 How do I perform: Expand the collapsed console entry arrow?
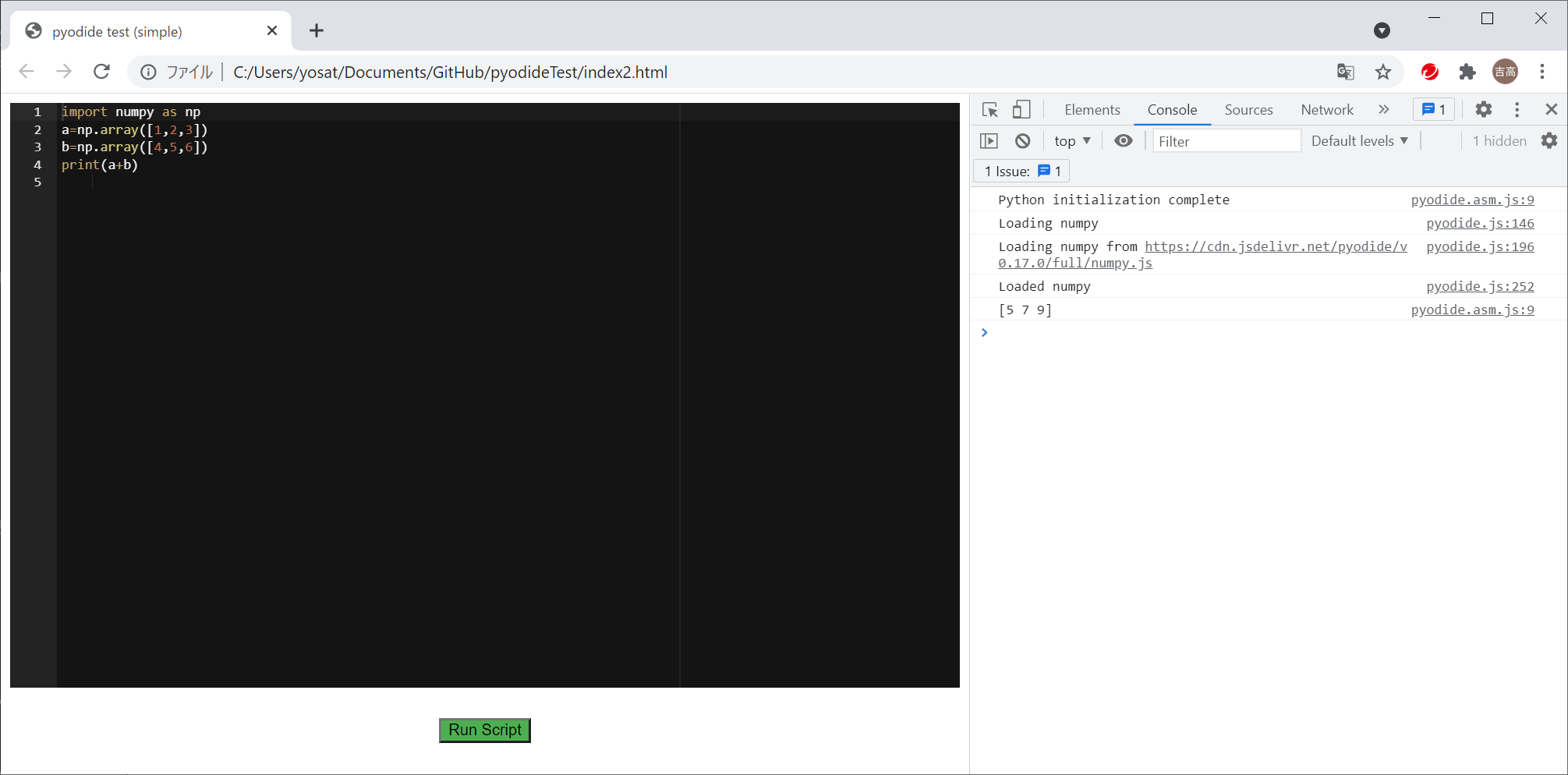[984, 332]
